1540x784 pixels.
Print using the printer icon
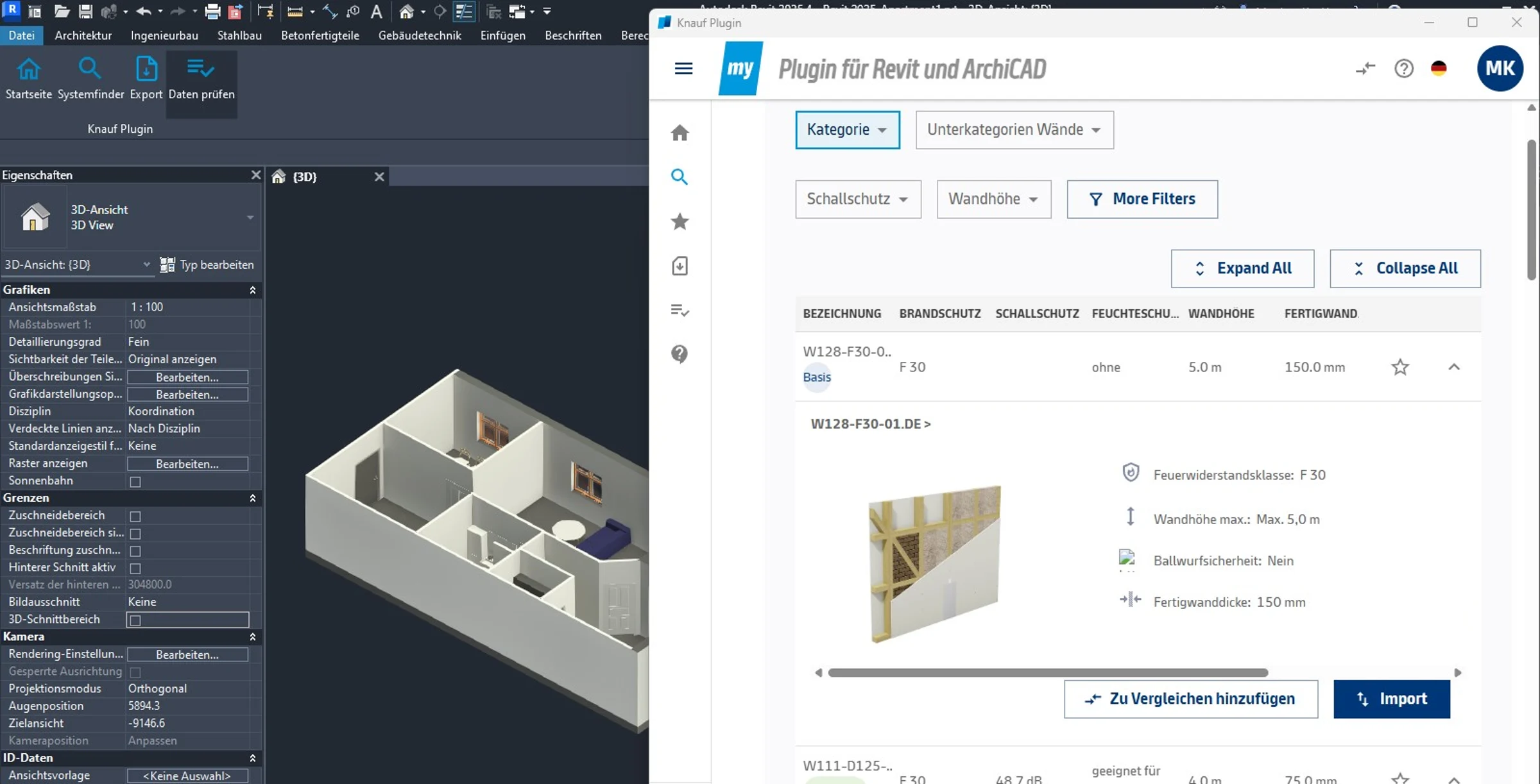point(212,11)
